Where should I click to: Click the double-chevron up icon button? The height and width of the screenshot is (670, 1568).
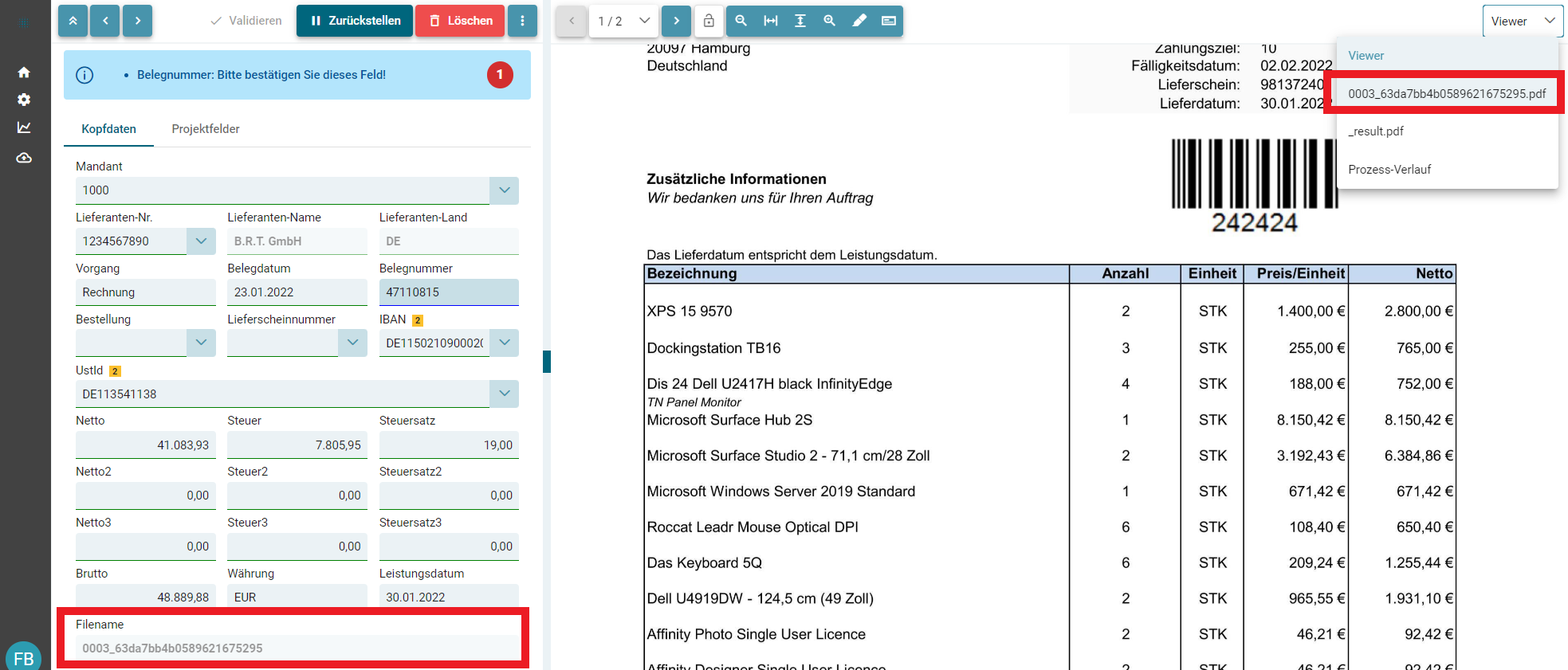tap(73, 21)
